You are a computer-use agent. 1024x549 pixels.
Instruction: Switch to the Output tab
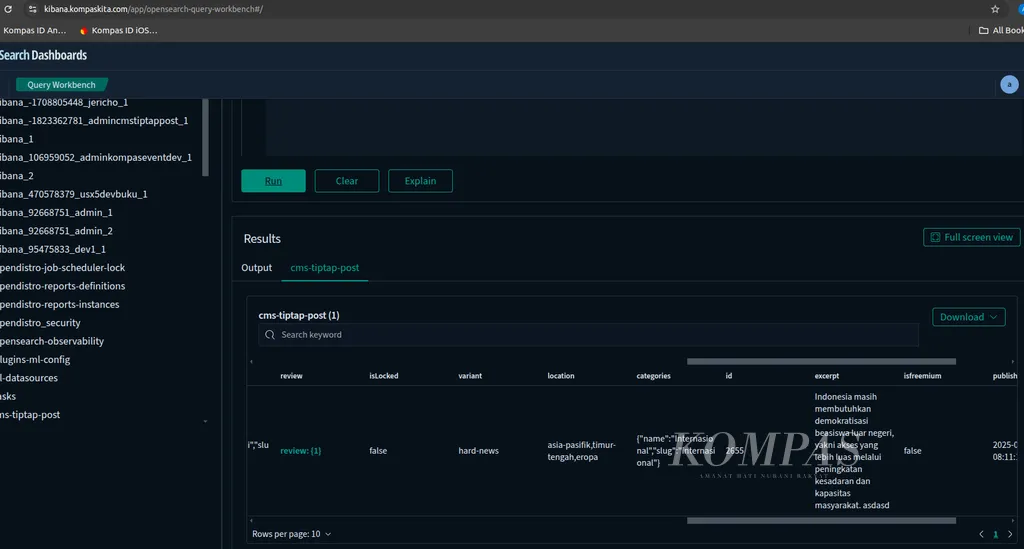(x=257, y=268)
